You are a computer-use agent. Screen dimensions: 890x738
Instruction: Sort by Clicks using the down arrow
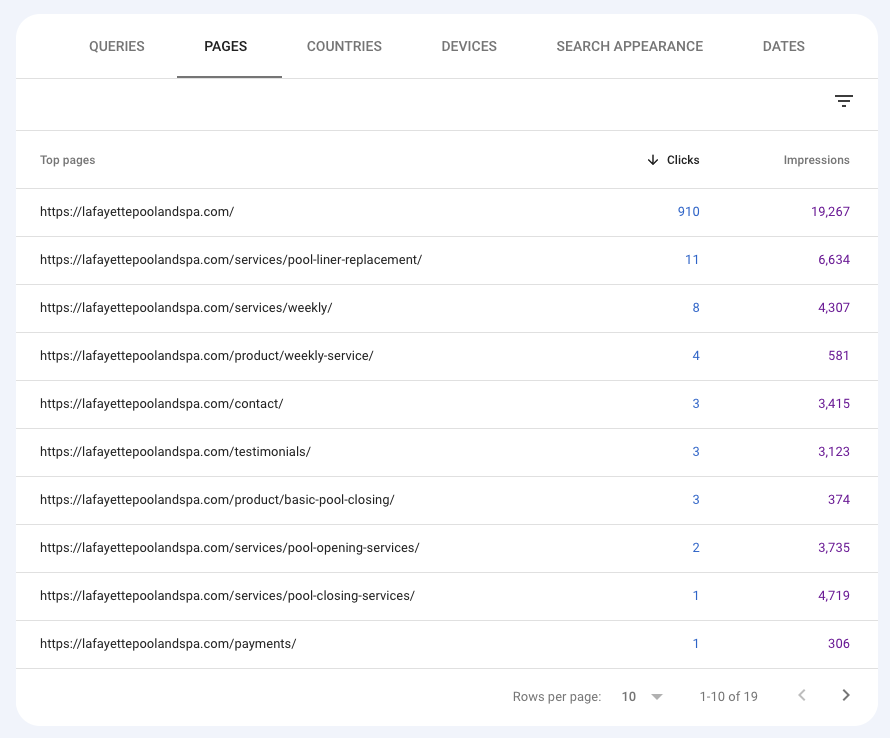click(653, 160)
